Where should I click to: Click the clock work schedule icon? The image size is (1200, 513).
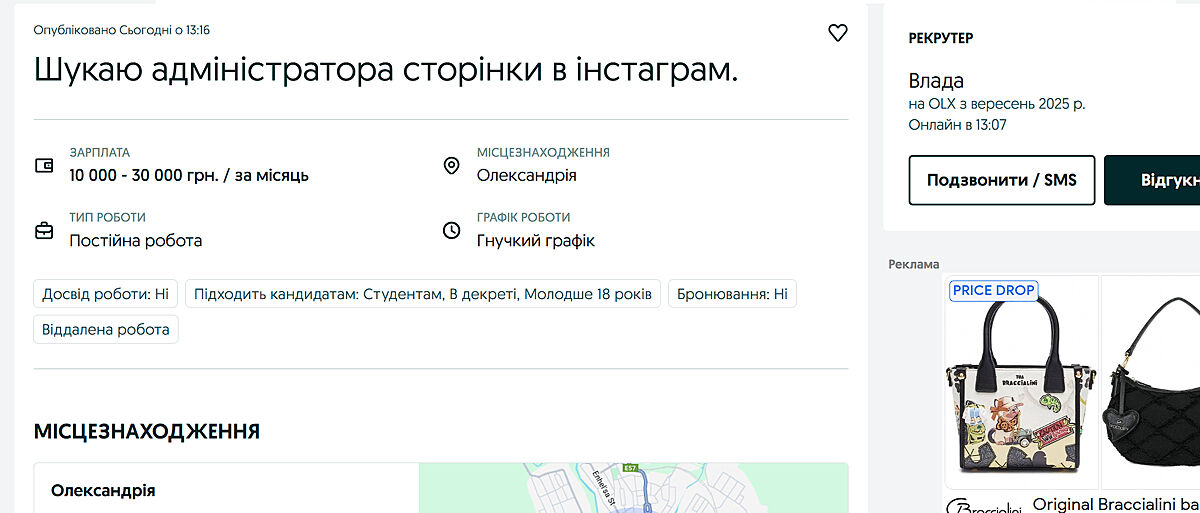tap(451, 231)
